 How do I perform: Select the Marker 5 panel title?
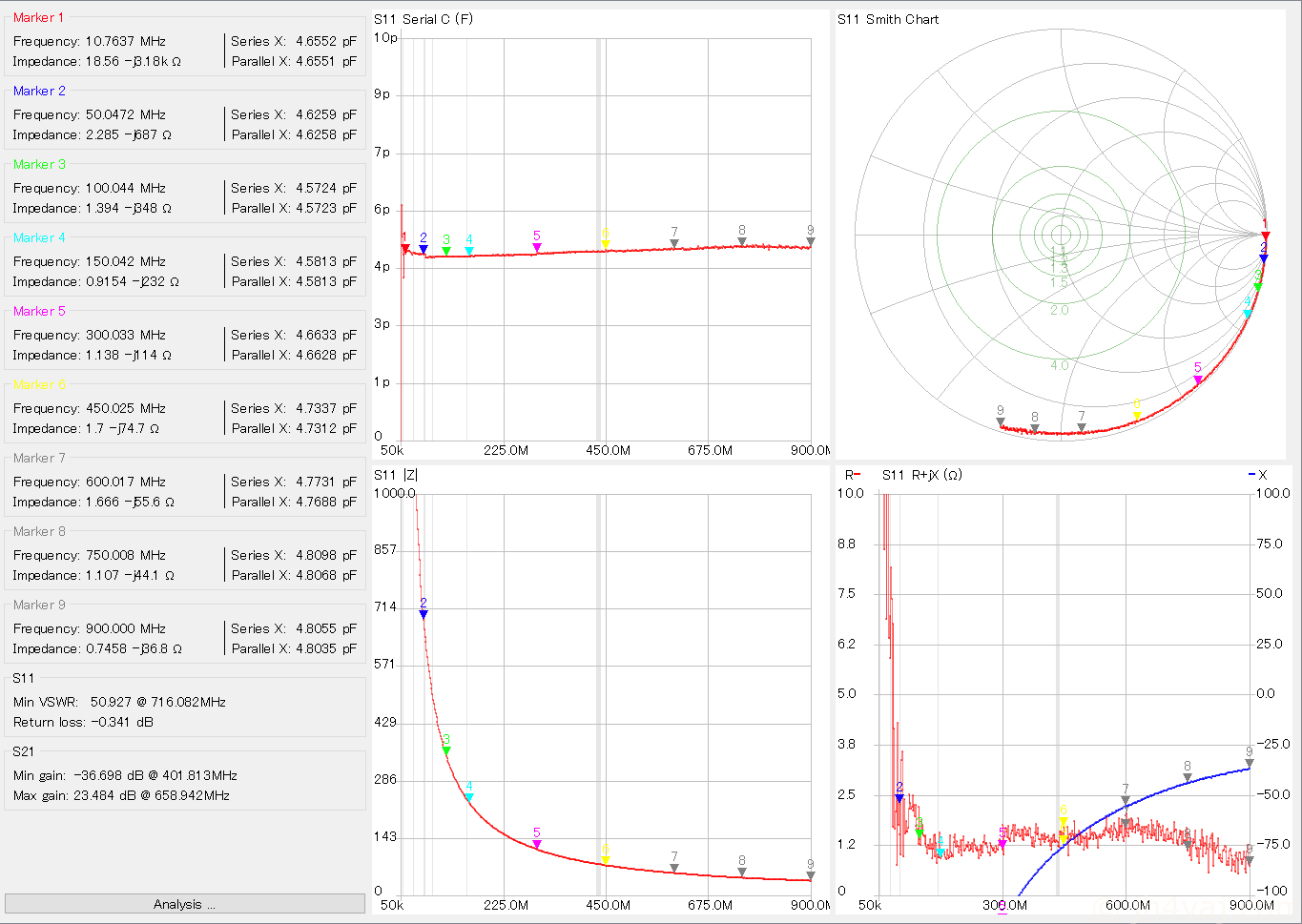(x=39, y=311)
